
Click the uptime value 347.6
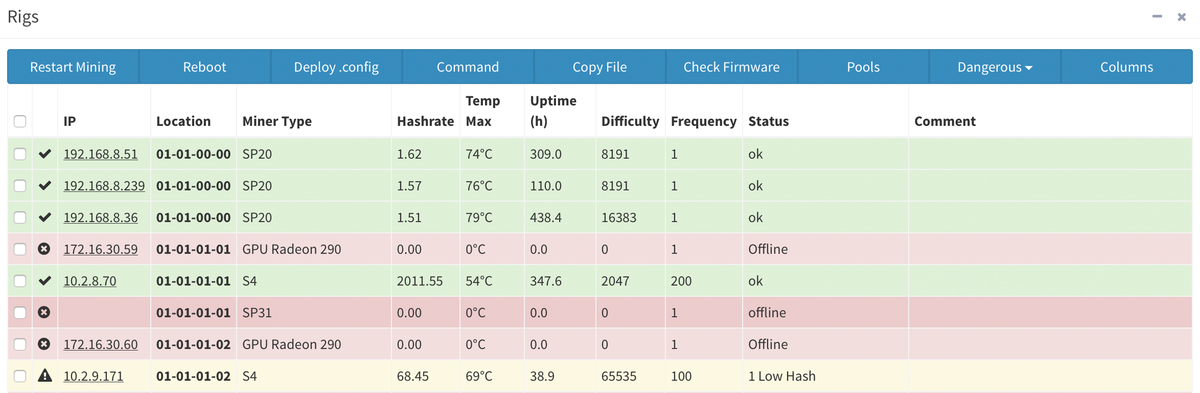coord(545,281)
